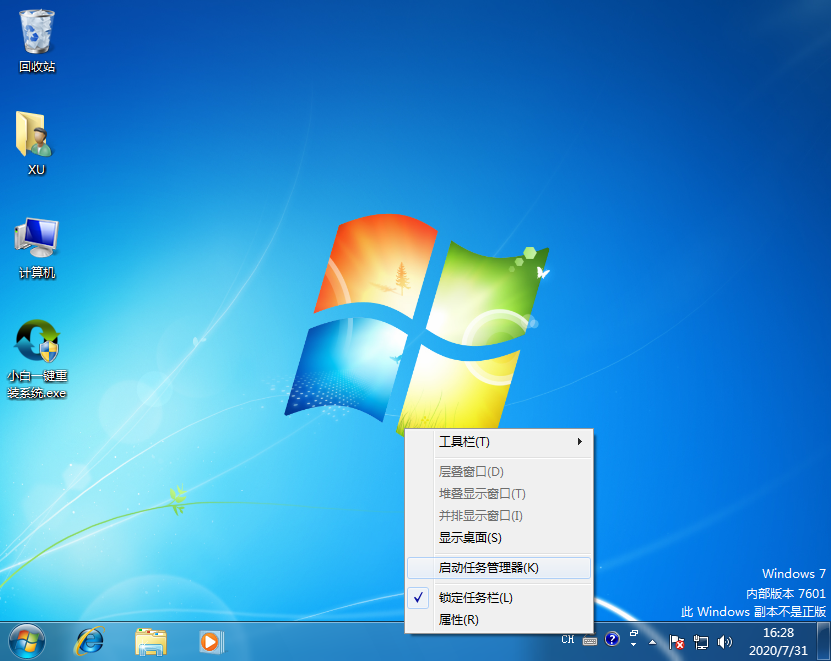Open language options via CH indicator
The image size is (831, 661).
(x=566, y=640)
